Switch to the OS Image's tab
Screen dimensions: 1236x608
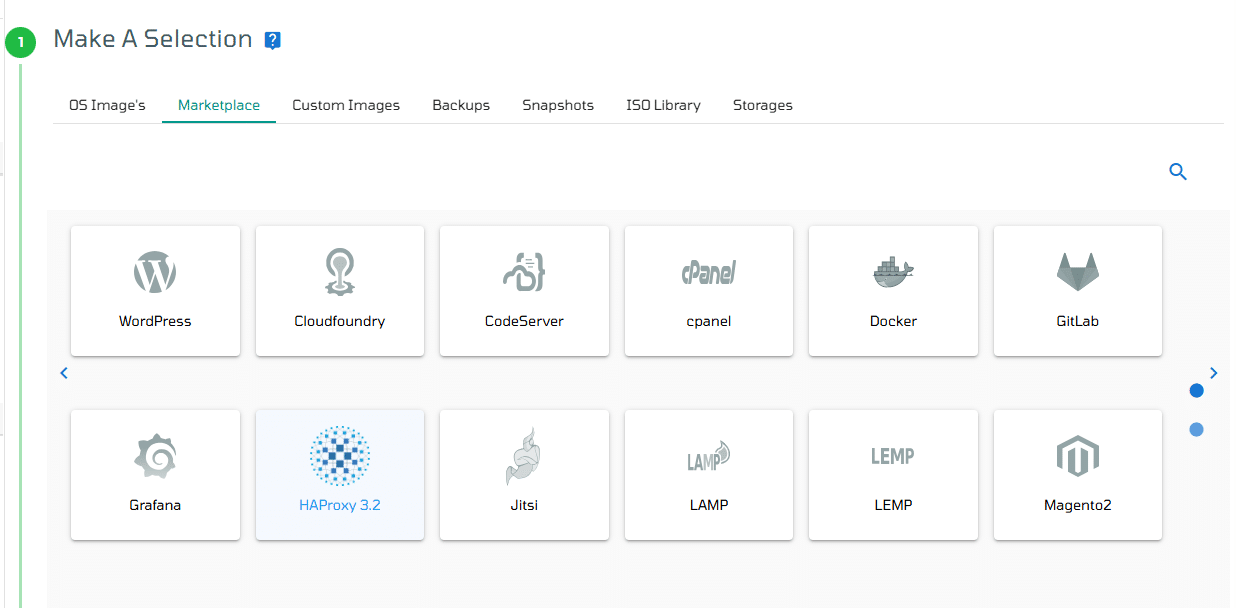tap(107, 105)
